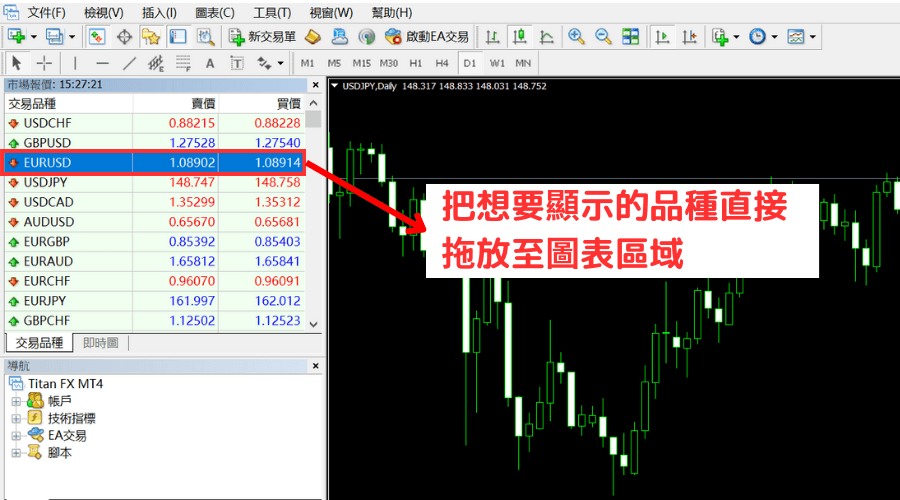
Task: Switch to the 即時圖 tab
Action: [100, 343]
